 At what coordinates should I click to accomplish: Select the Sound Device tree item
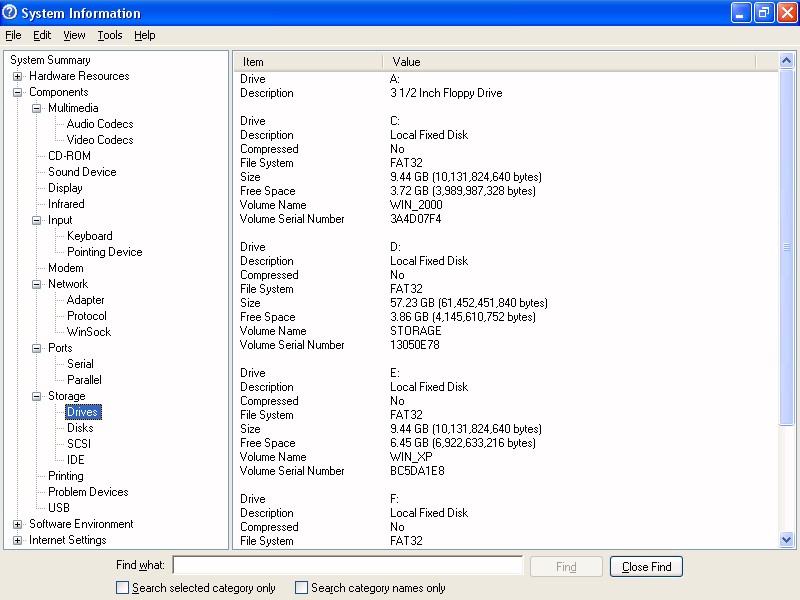click(x=82, y=172)
